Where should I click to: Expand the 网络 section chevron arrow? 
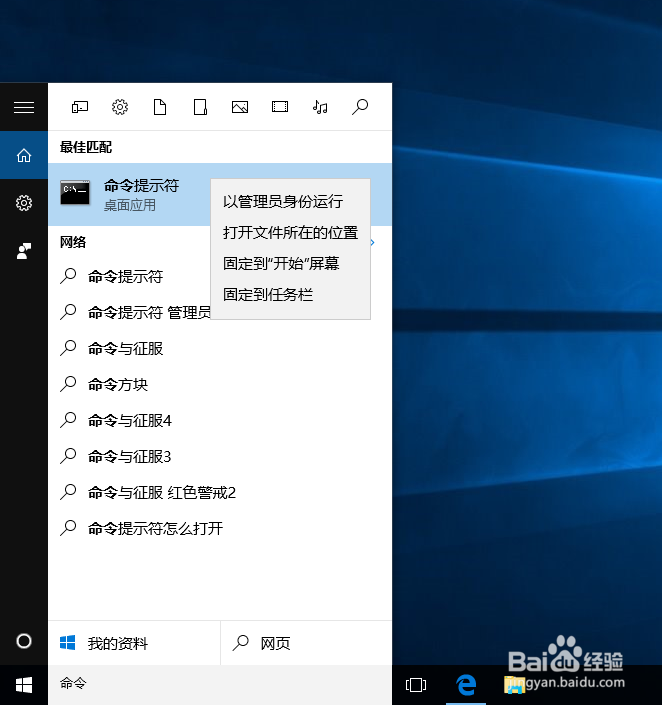[372, 243]
